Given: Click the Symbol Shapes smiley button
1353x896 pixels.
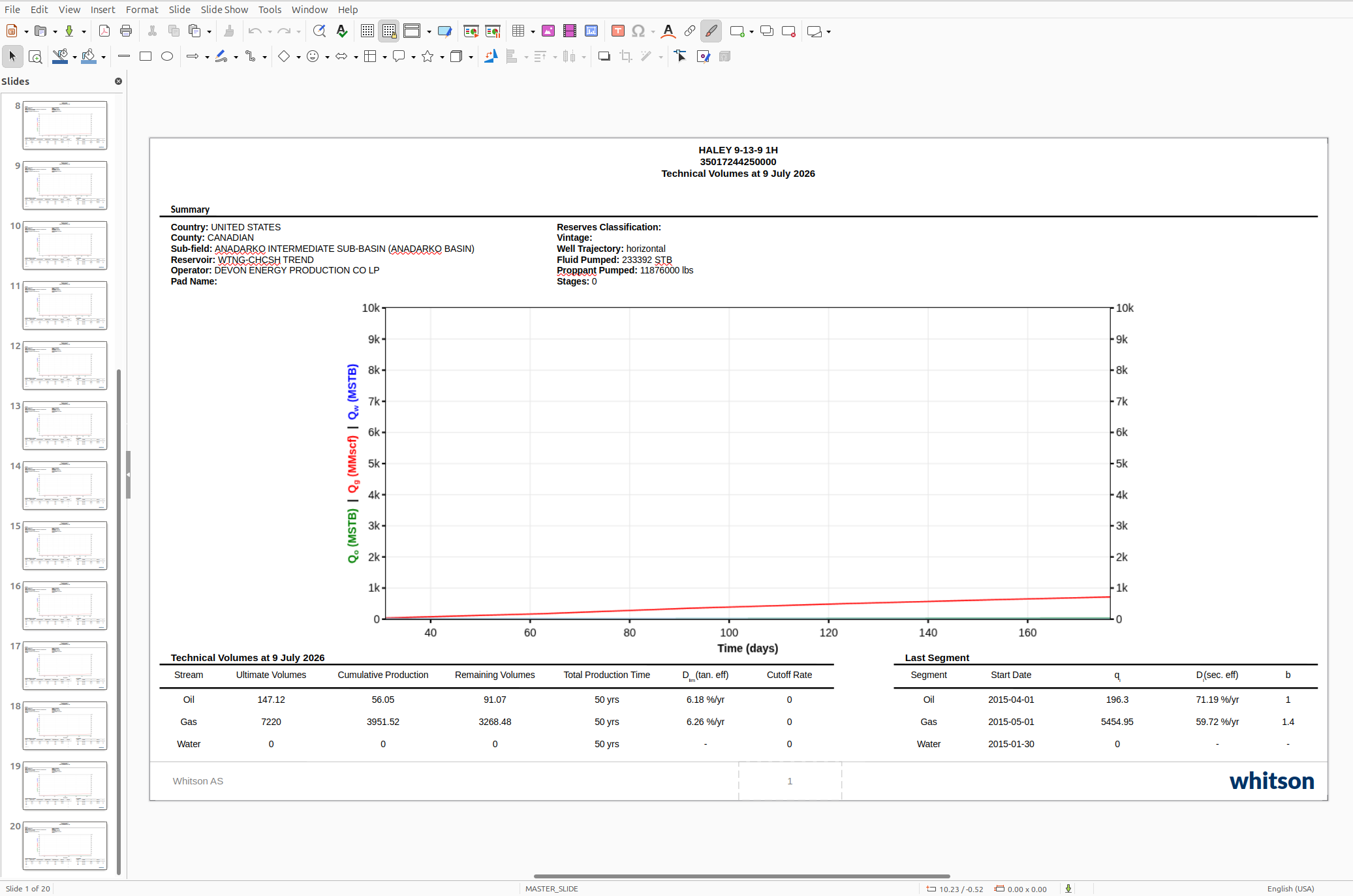Looking at the screenshot, I should click(x=313, y=57).
